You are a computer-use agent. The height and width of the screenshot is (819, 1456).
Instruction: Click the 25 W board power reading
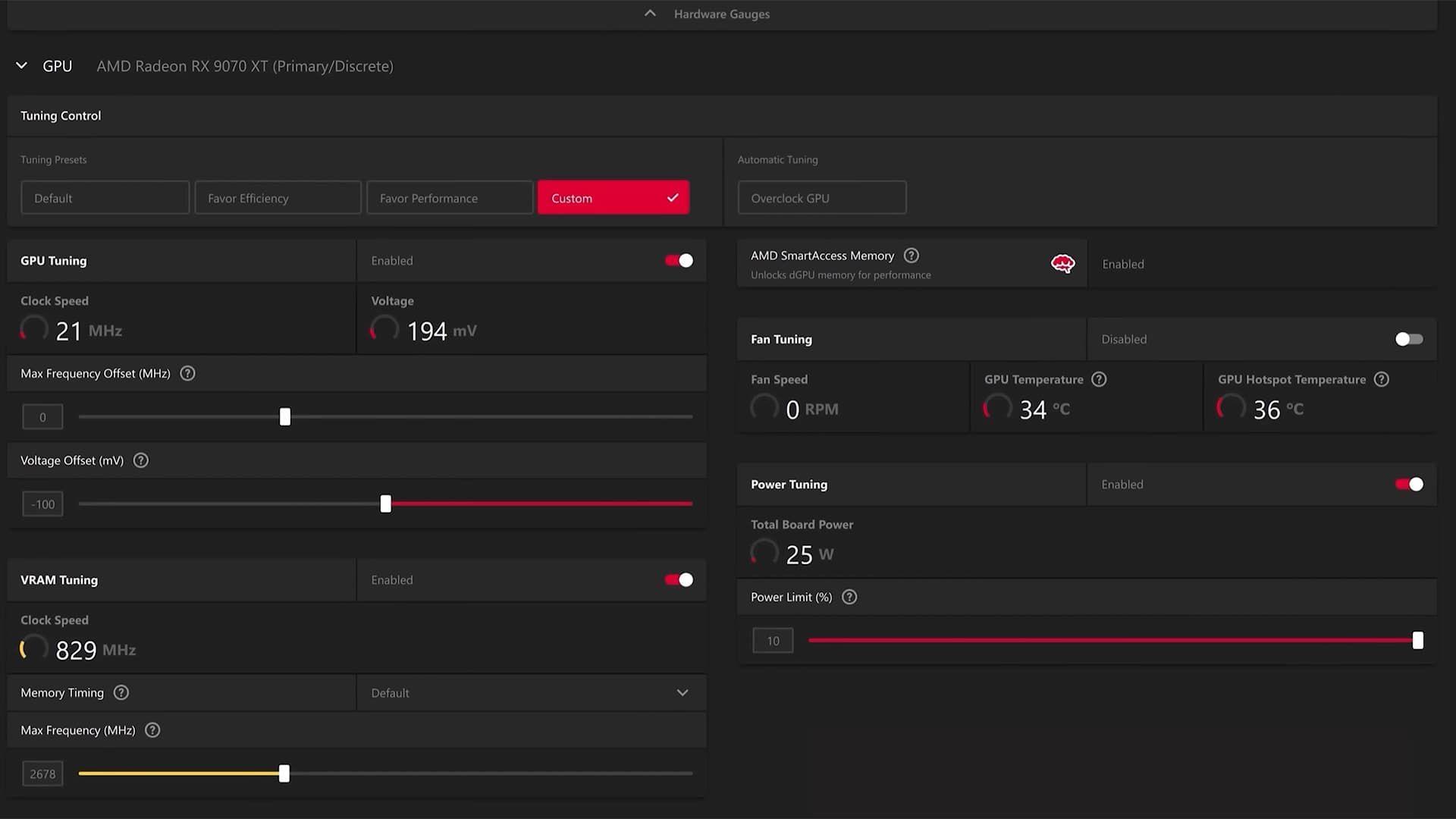[x=810, y=554]
